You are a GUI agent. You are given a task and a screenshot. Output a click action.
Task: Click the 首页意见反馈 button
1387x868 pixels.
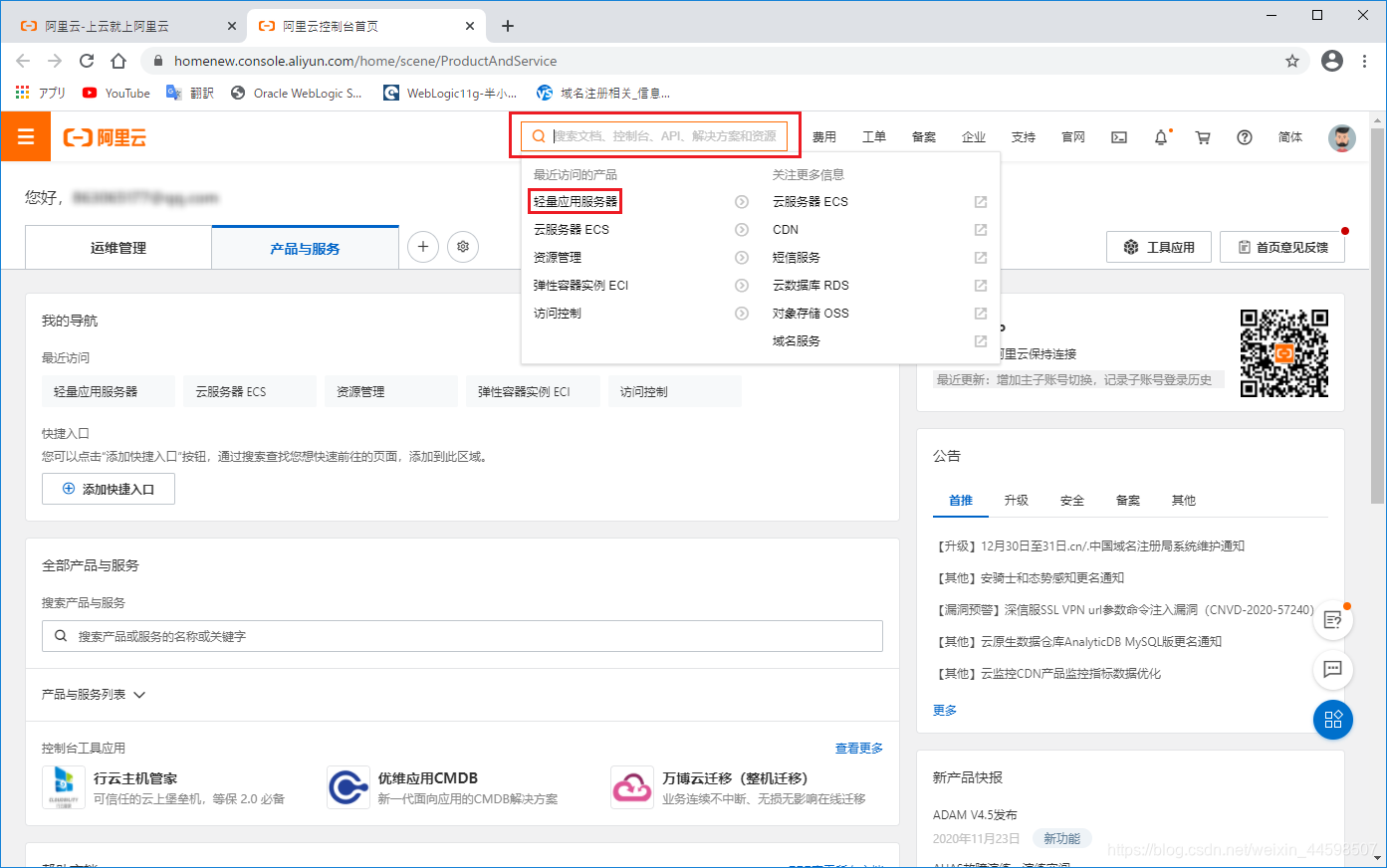pyautogui.click(x=1282, y=247)
